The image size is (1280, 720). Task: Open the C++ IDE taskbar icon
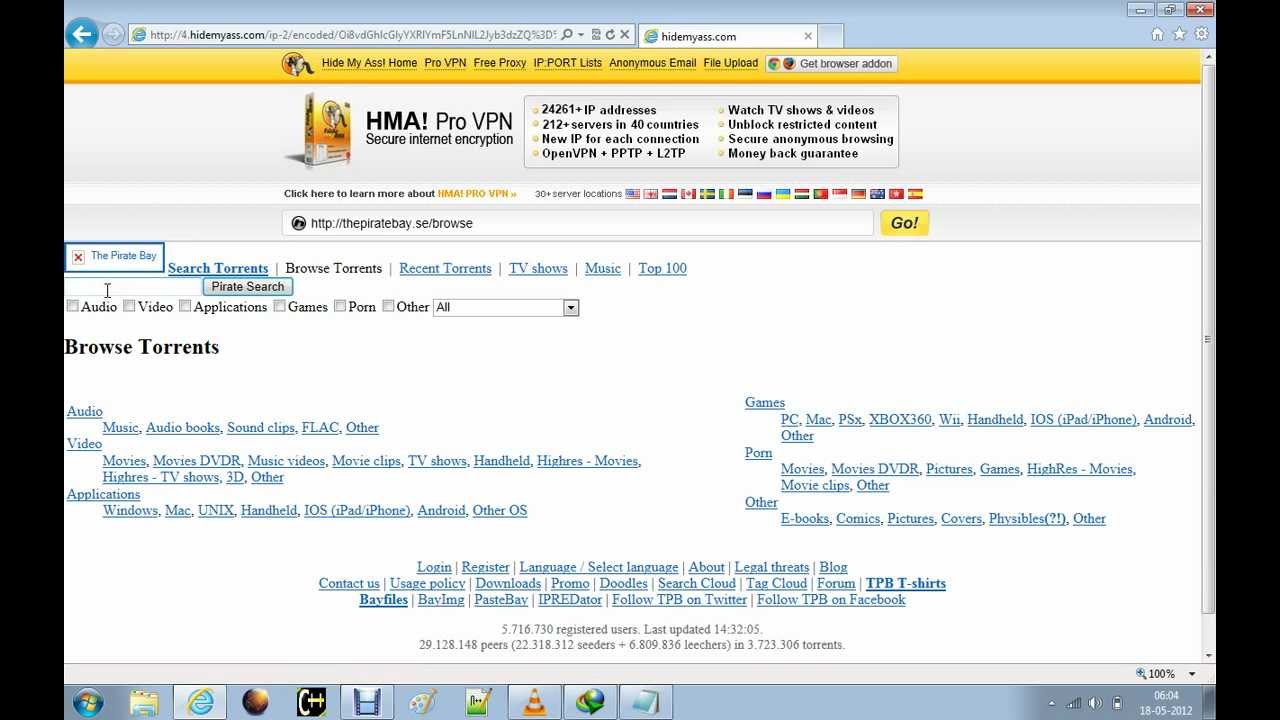pos(312,702)
